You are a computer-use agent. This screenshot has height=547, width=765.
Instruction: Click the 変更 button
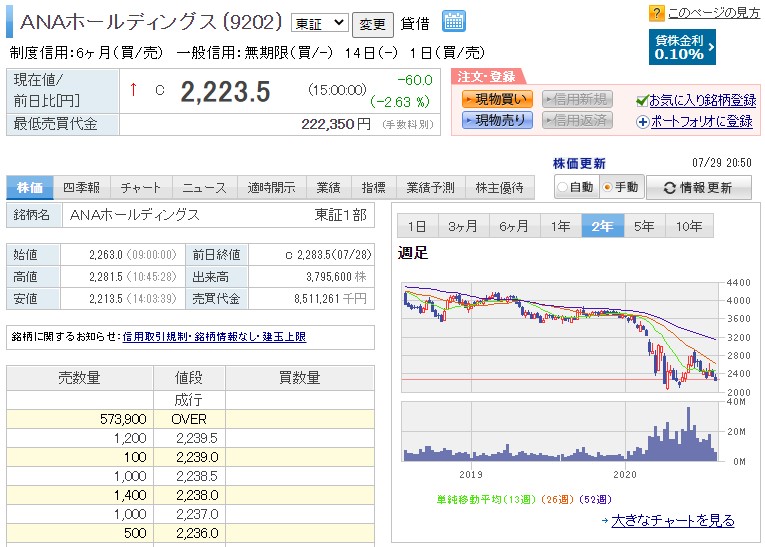click(x=373, y=24)
